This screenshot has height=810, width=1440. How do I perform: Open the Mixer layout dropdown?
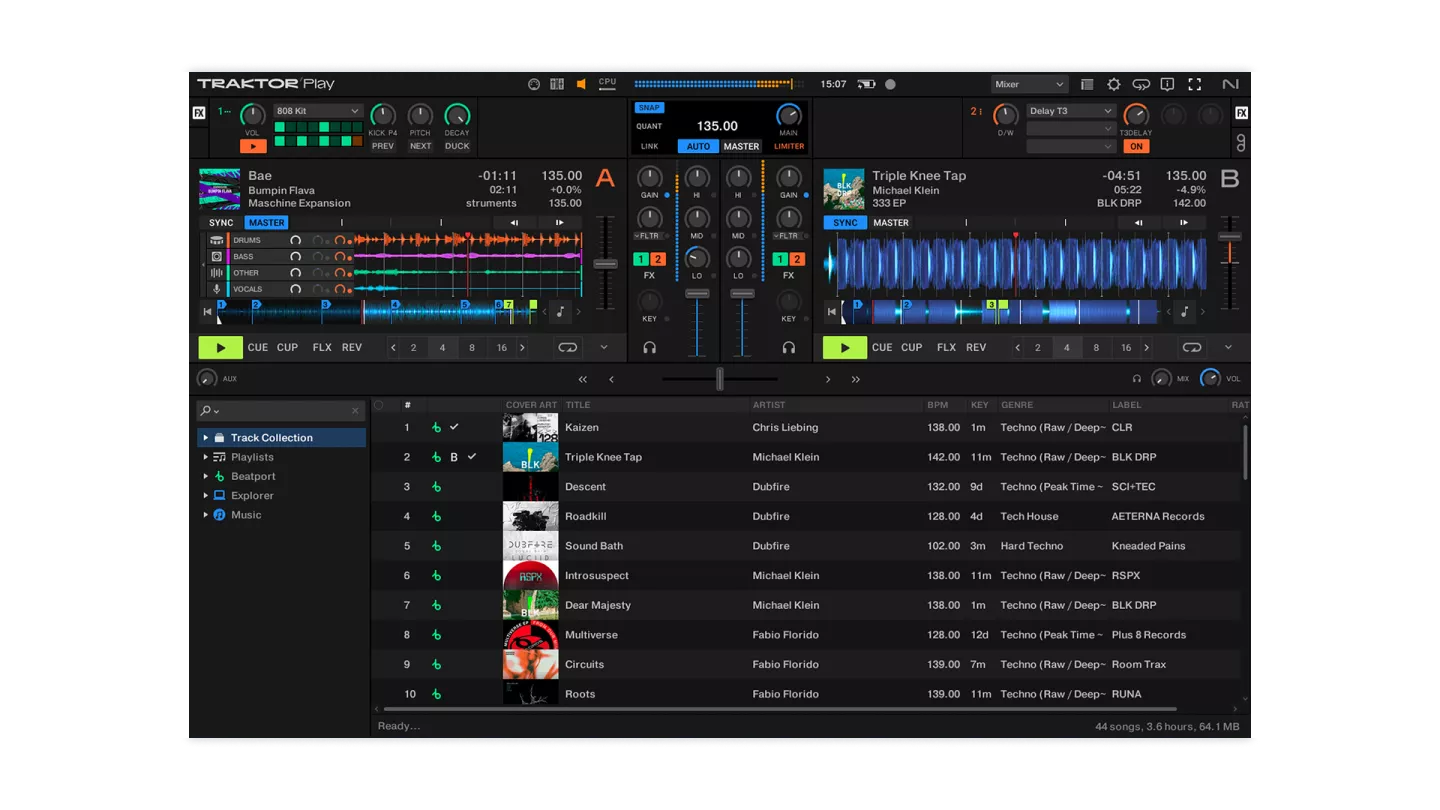click(1029, 85)
